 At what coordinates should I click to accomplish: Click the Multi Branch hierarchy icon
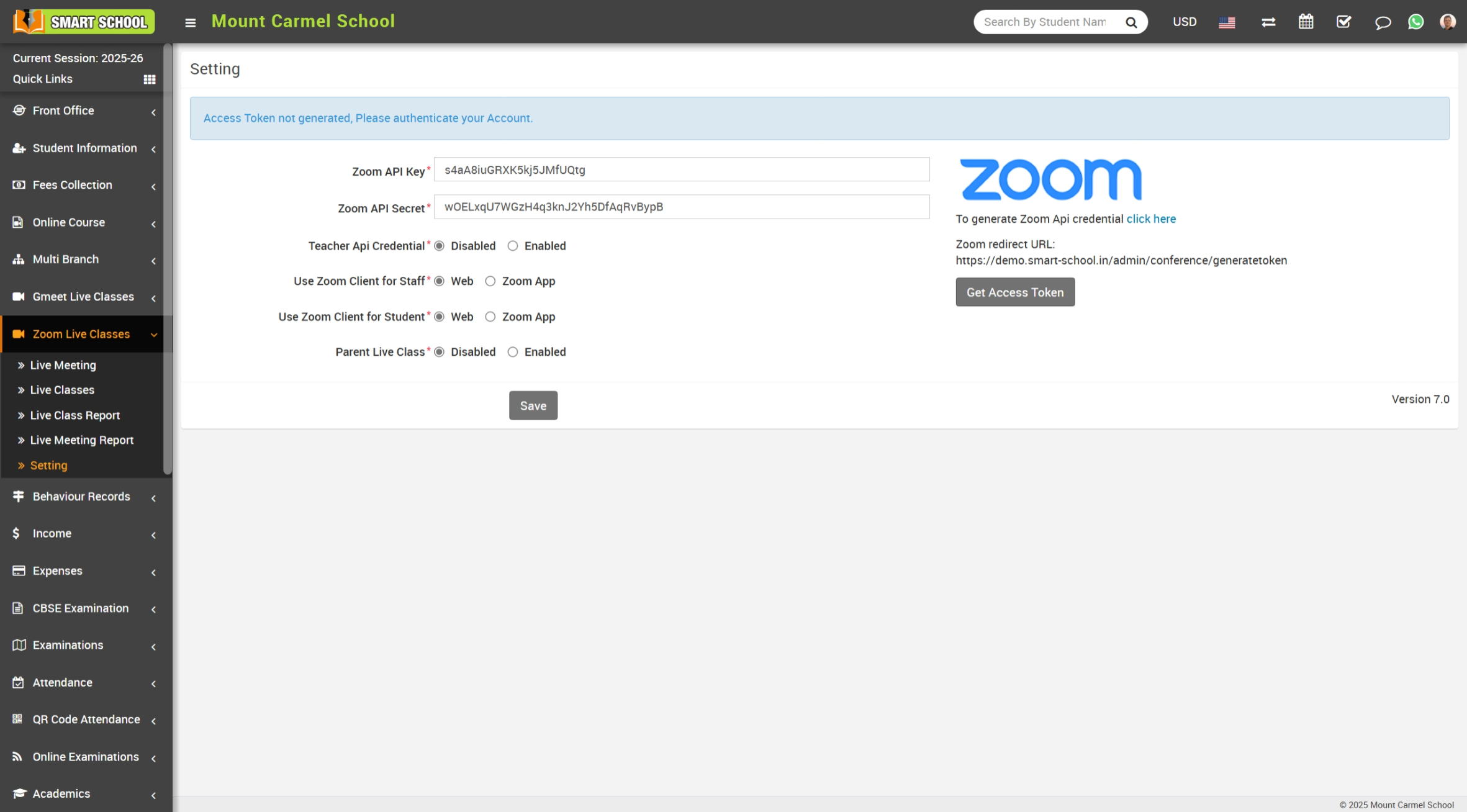19,259
